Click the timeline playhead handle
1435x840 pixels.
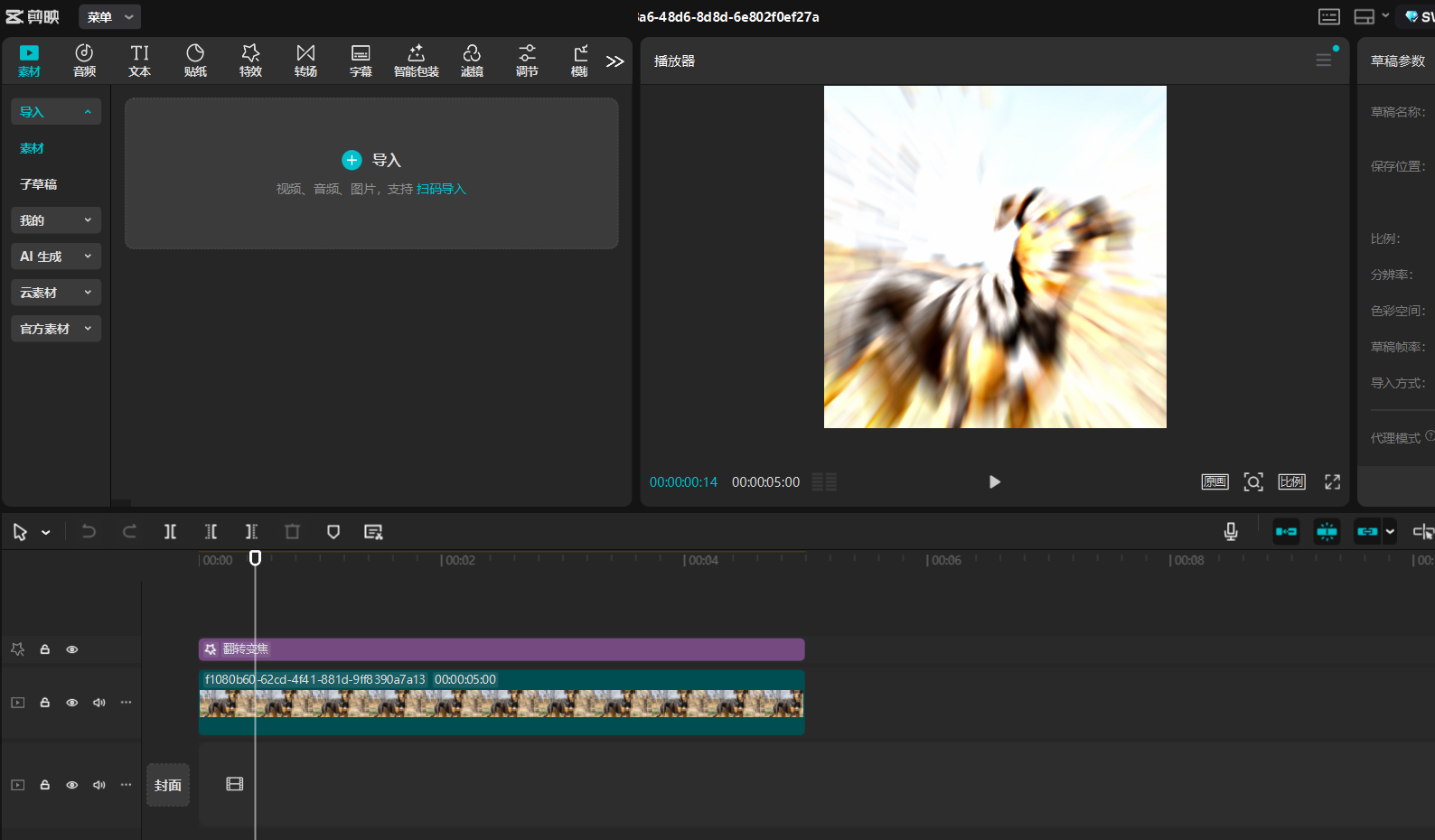[256, 558]
